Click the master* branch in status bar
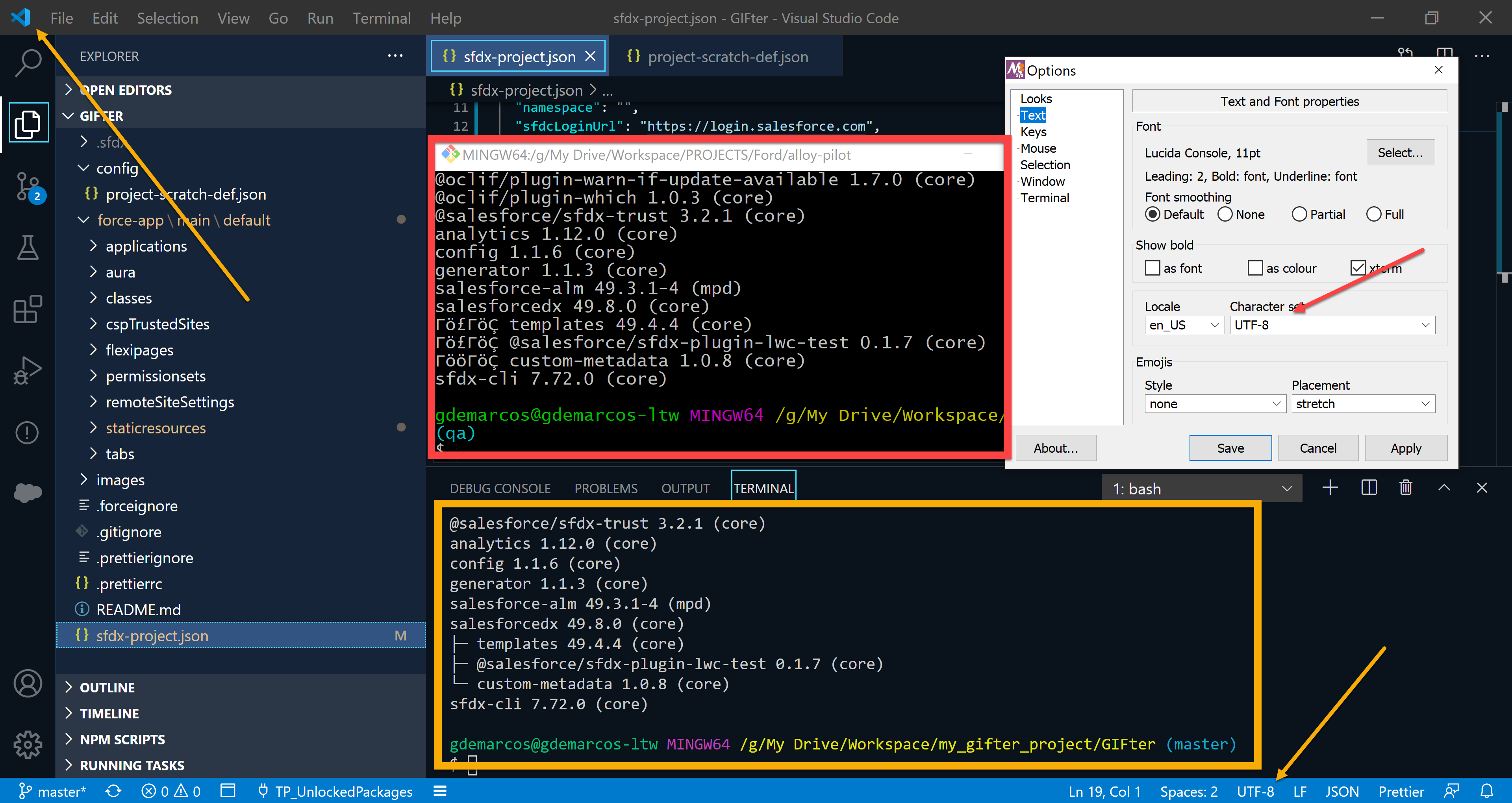1512x803 pixels. (x=52, y=791)
